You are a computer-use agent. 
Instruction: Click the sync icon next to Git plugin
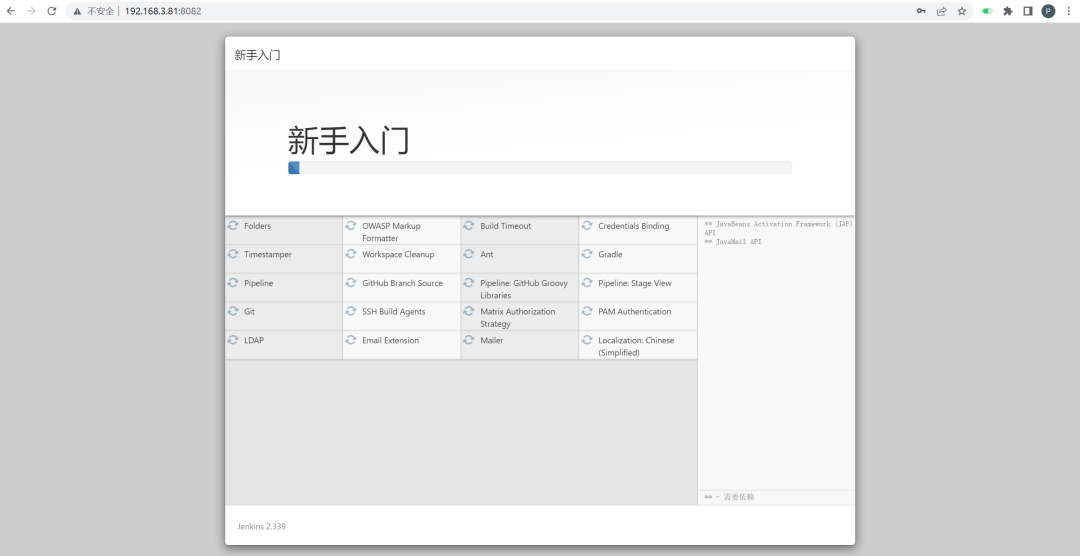233,312
